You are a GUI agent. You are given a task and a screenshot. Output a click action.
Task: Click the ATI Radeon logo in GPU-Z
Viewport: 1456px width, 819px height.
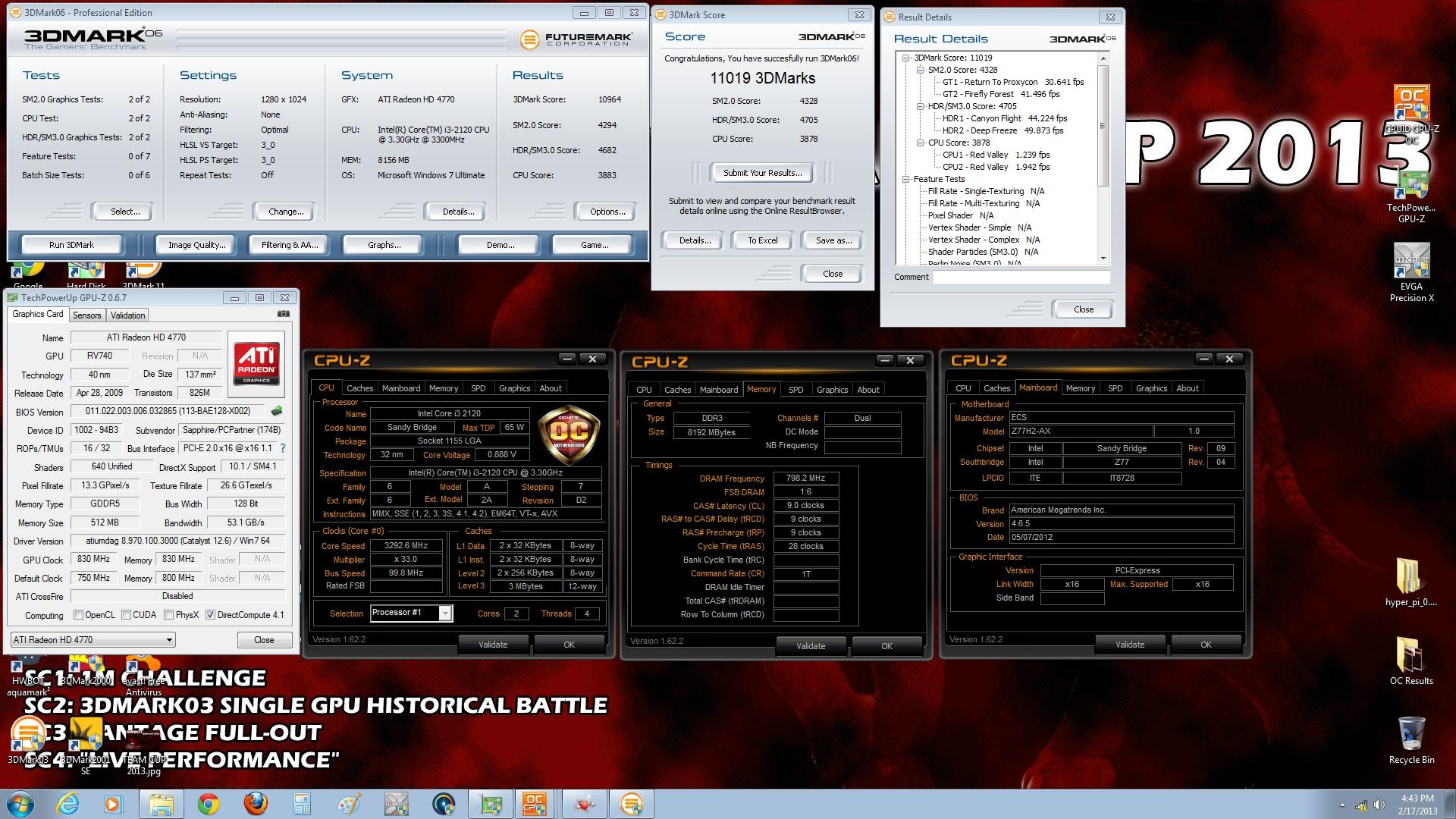pyautogui.click(x=256, y=362)
